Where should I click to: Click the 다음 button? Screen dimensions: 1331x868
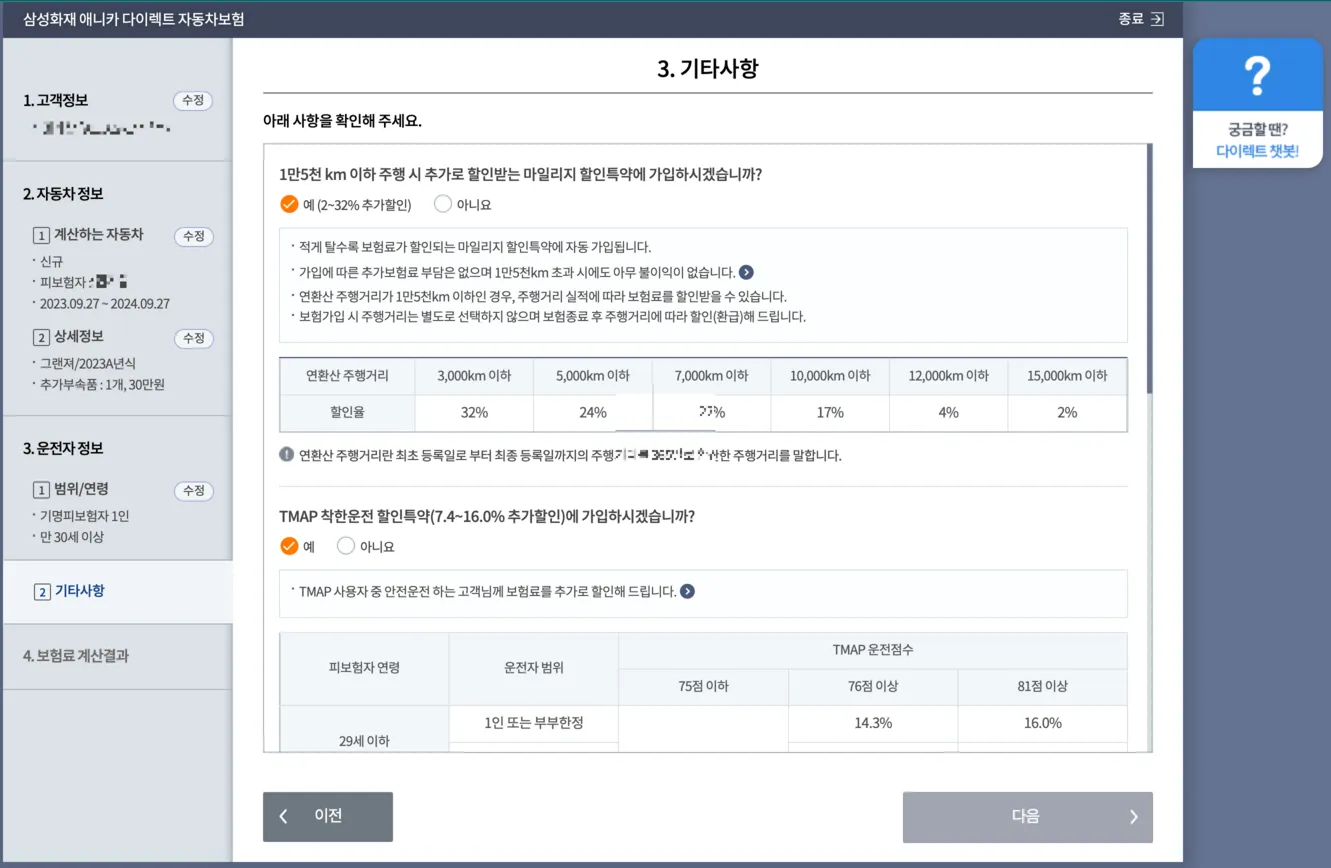point(1027,816)
